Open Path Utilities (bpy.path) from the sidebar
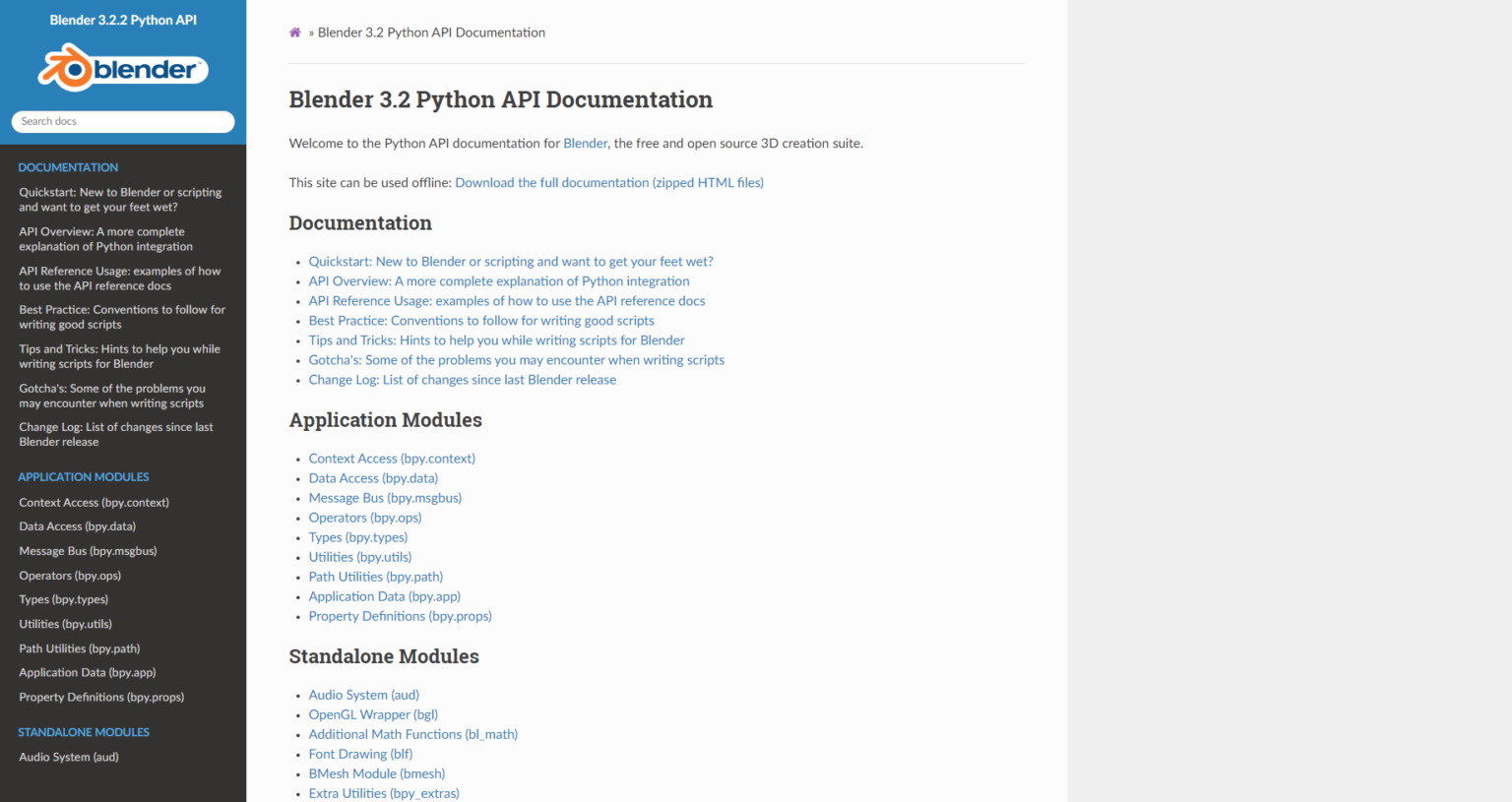Image resolution: width=1512 pixels, height=802 pixels. (79, 648)
